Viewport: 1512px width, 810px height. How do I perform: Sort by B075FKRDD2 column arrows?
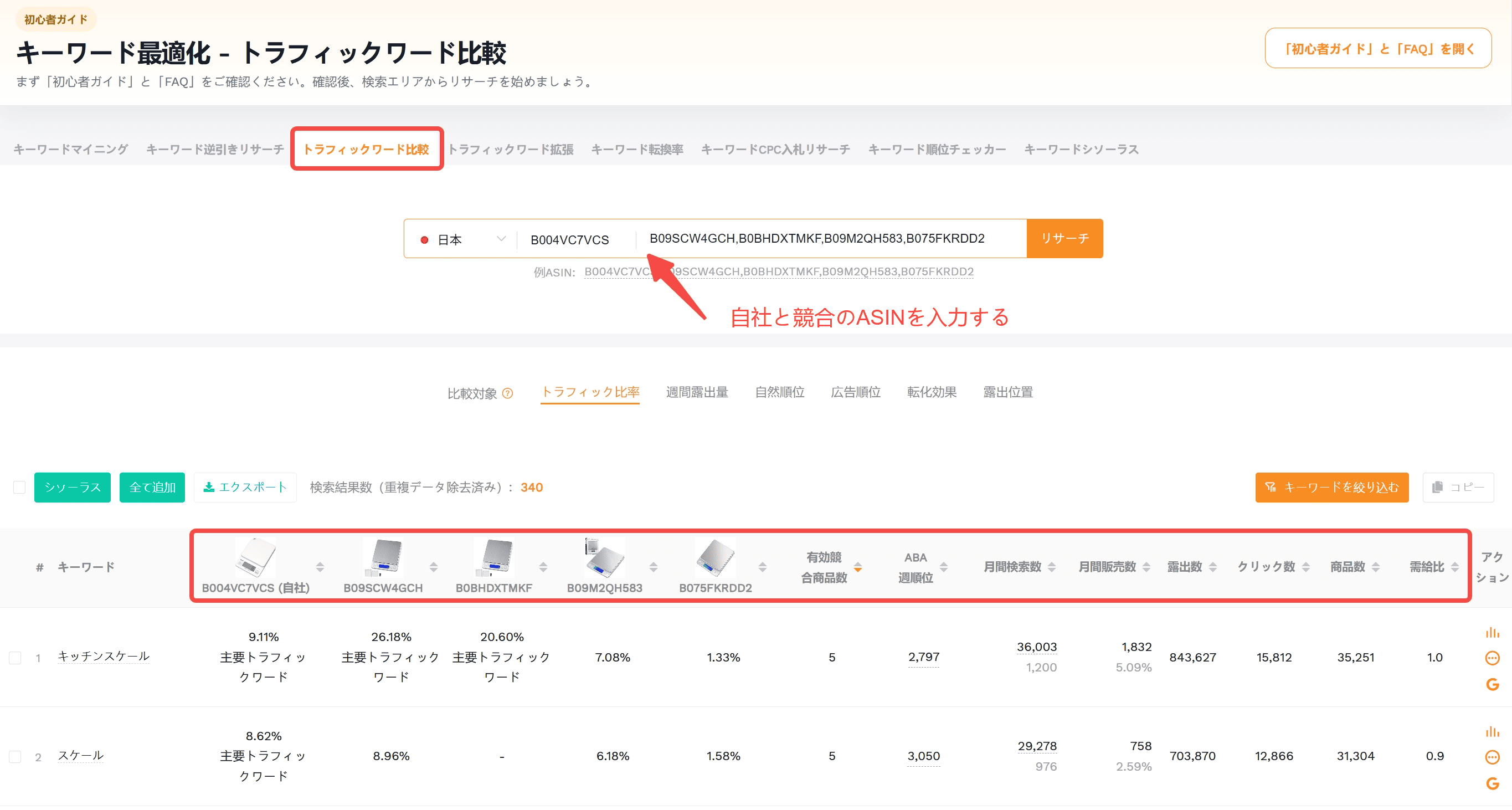point(763,567)
